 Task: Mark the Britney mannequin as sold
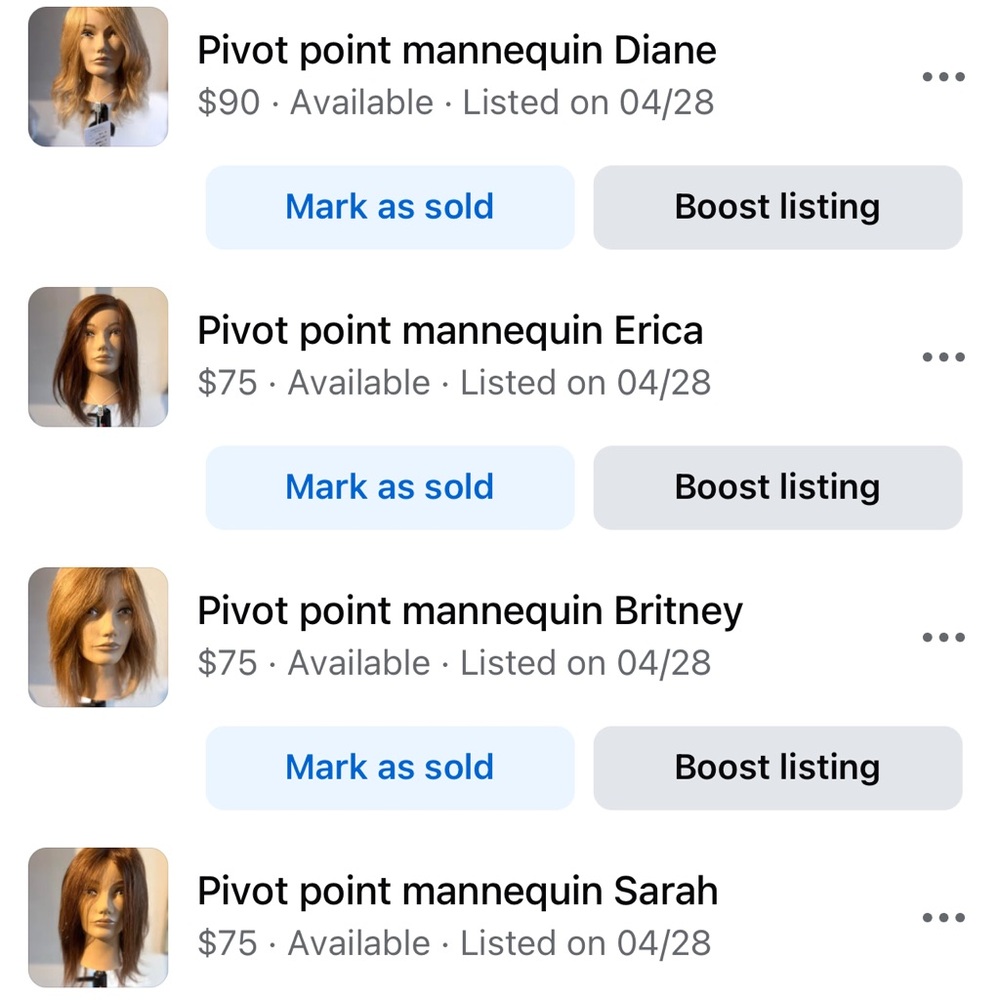pos(389,767)
